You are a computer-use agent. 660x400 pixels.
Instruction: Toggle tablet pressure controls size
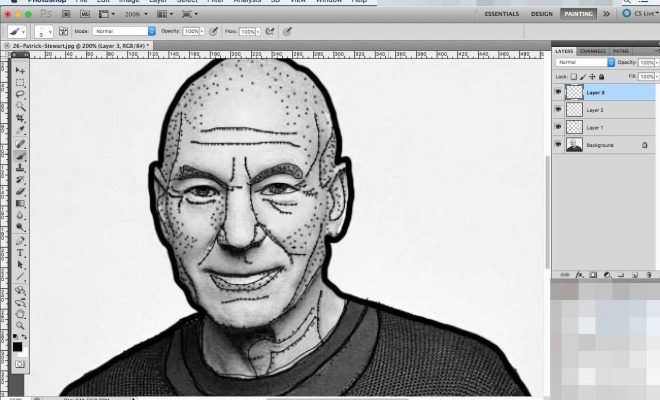click(x=287, y=31)
